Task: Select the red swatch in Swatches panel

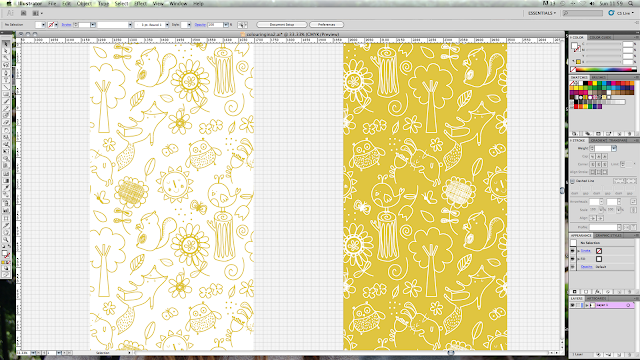Action: click(x=590, y=83)
